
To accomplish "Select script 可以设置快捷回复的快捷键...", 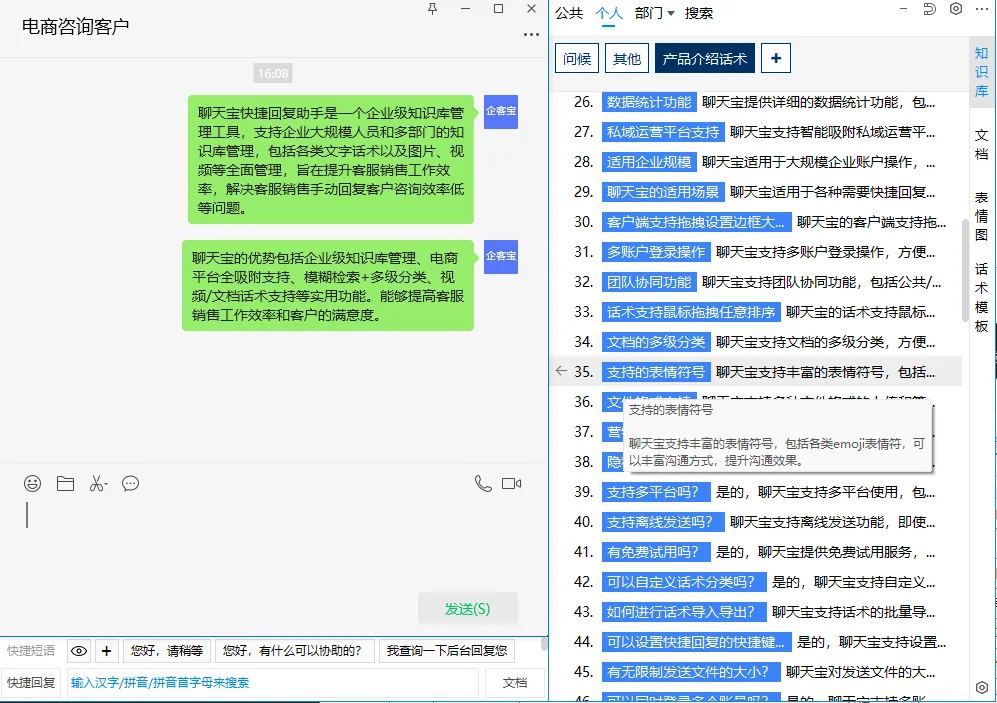I will (696, 642).
